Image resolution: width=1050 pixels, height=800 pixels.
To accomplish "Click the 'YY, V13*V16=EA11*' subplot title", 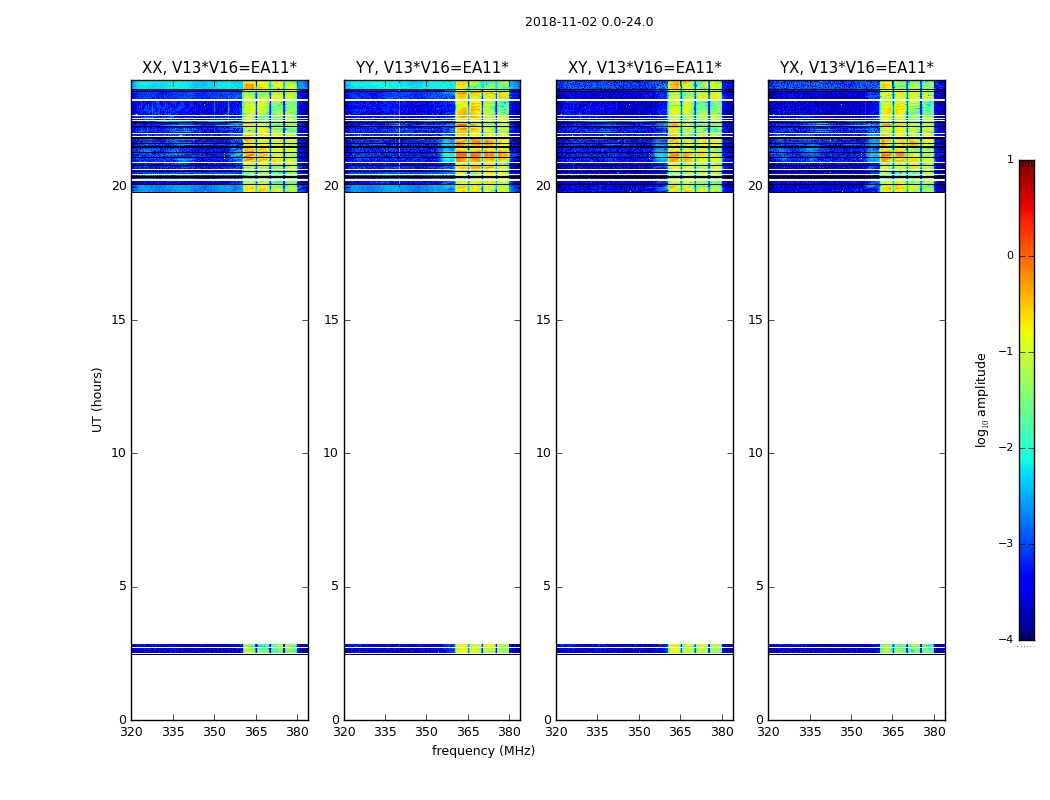I will point(432,68).
